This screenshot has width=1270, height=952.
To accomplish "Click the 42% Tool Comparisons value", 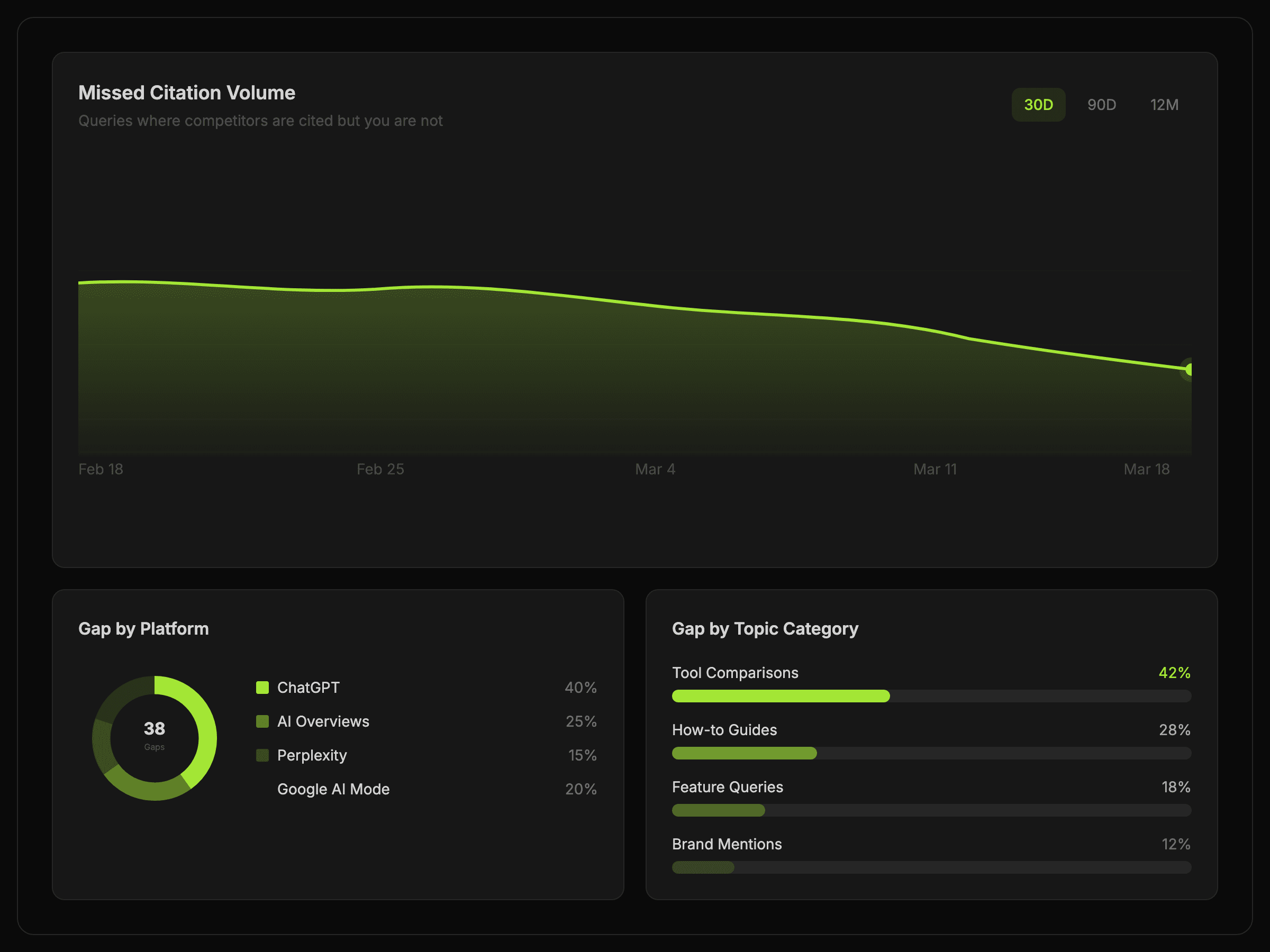I will click(1174, 673).
